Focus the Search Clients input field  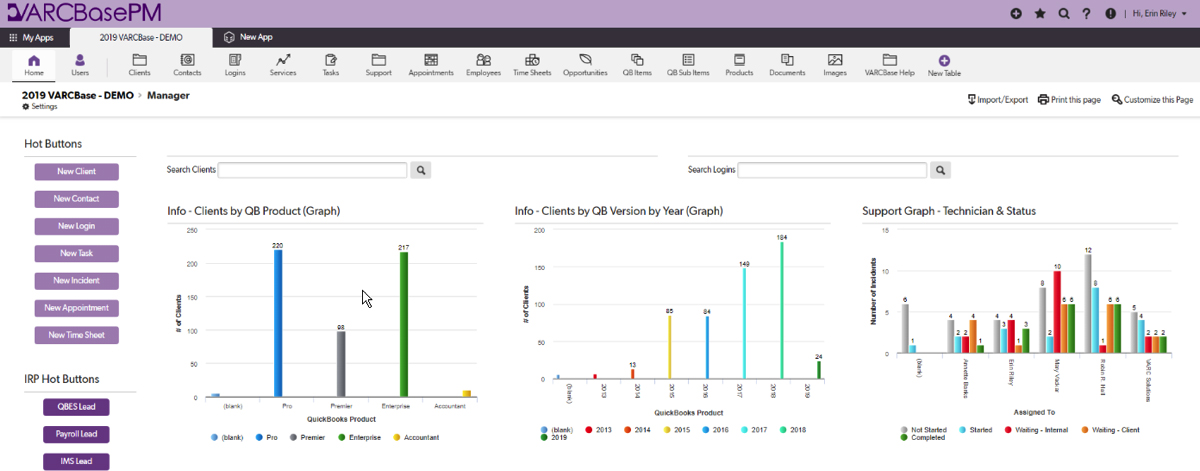(x=312, y=170)
